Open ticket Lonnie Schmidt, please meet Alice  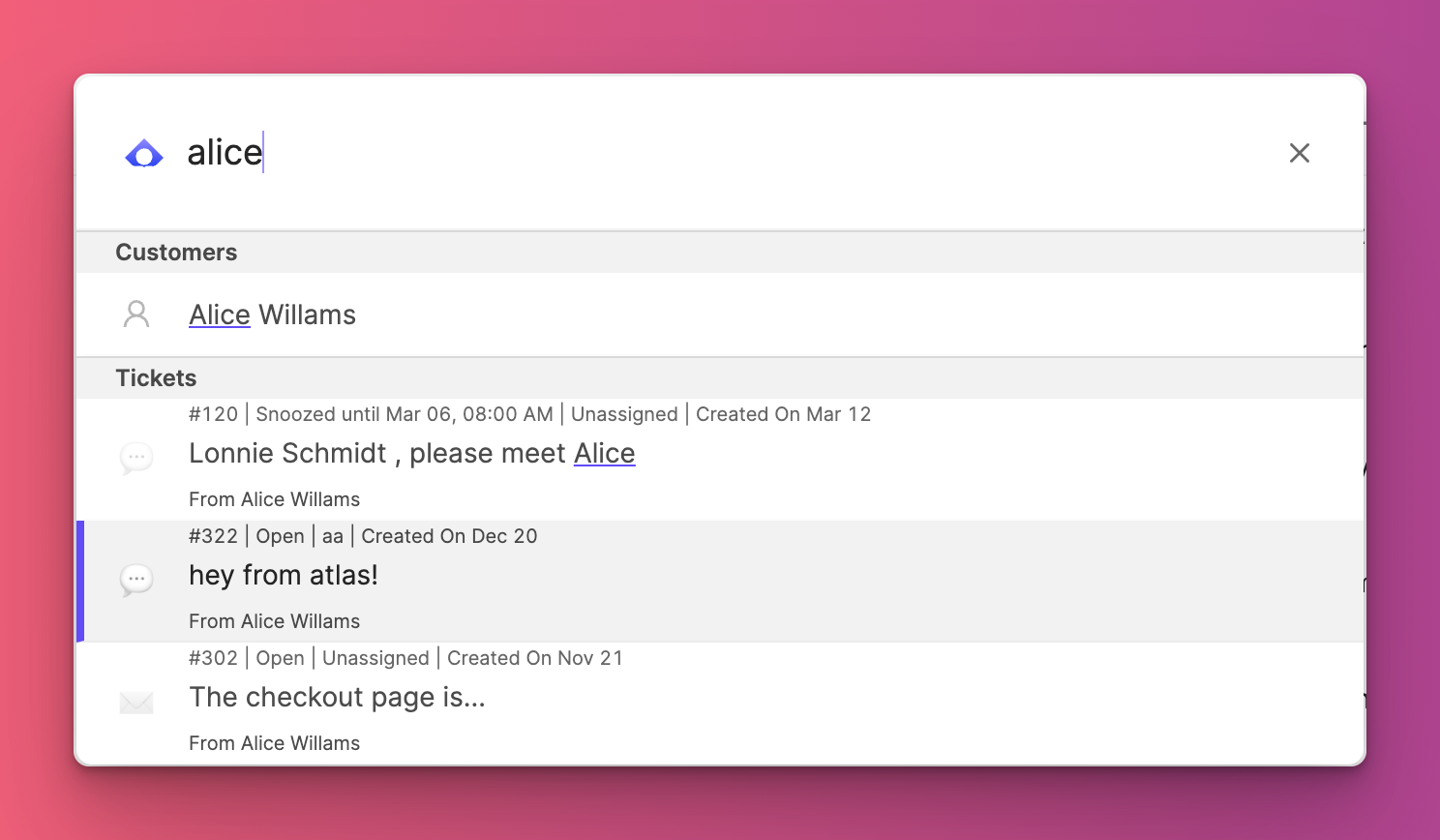pos(720,460)
